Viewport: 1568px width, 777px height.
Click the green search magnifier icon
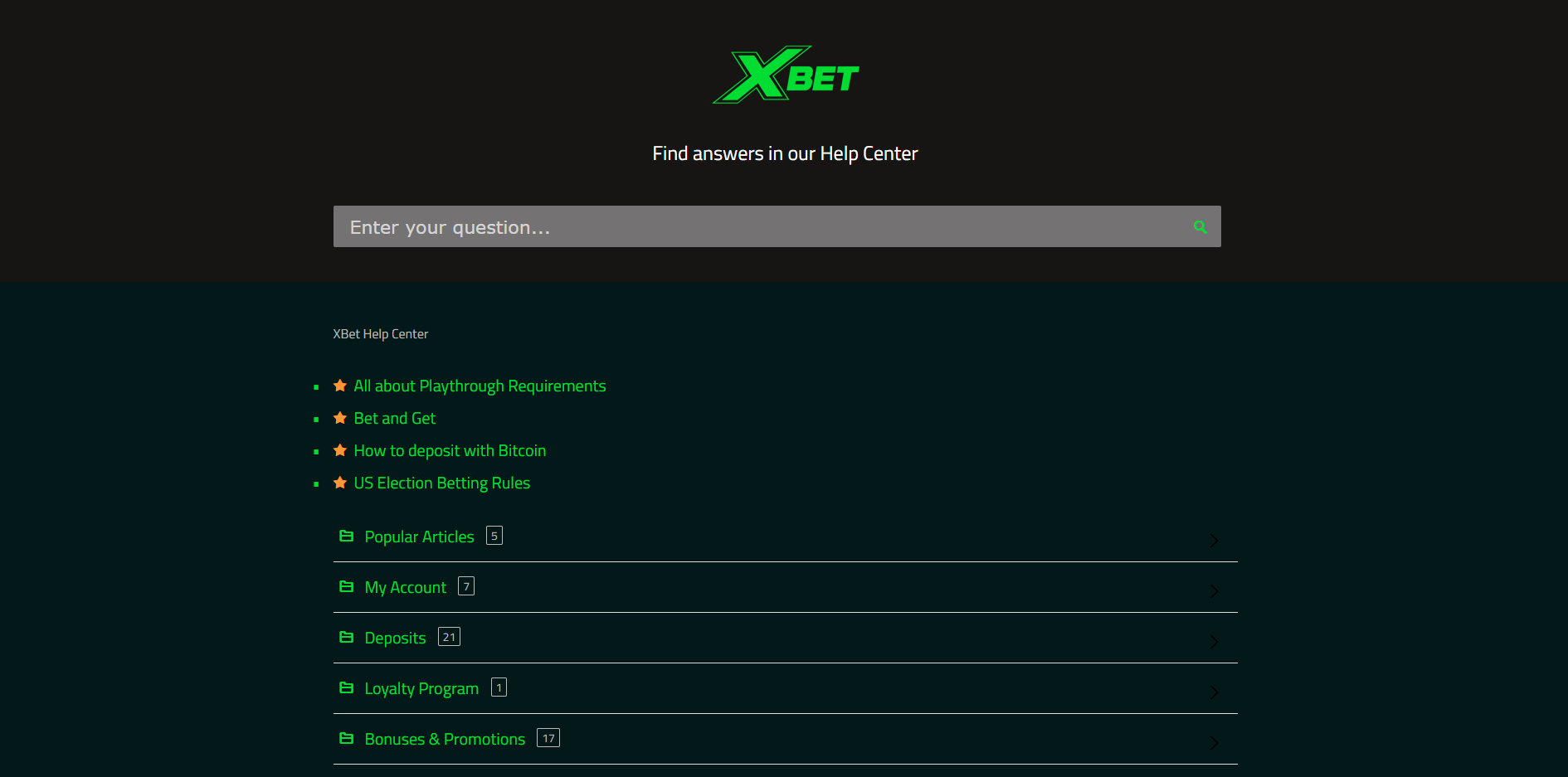[1200, 226]
